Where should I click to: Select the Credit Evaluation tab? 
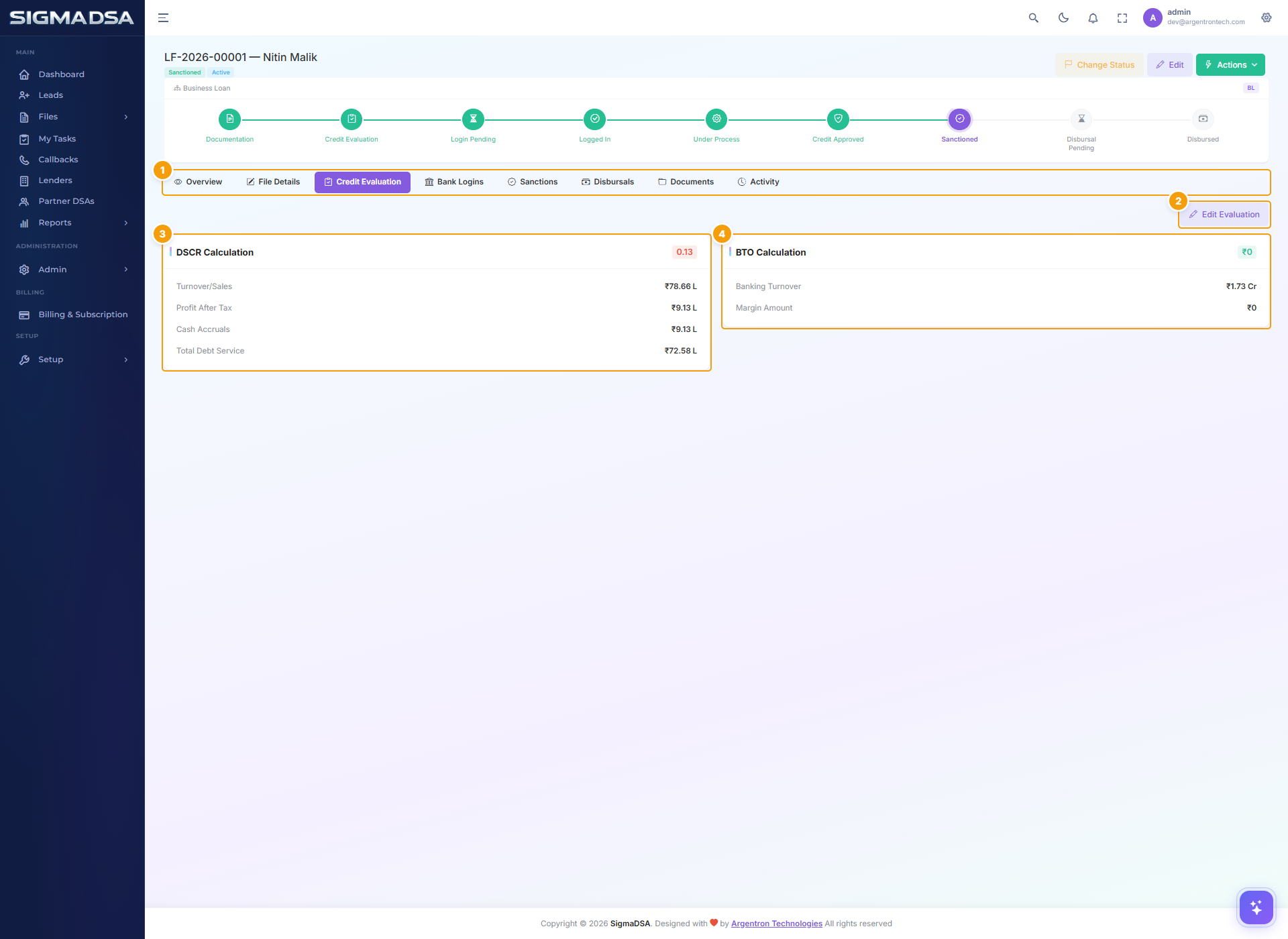[x=362, y=182]
